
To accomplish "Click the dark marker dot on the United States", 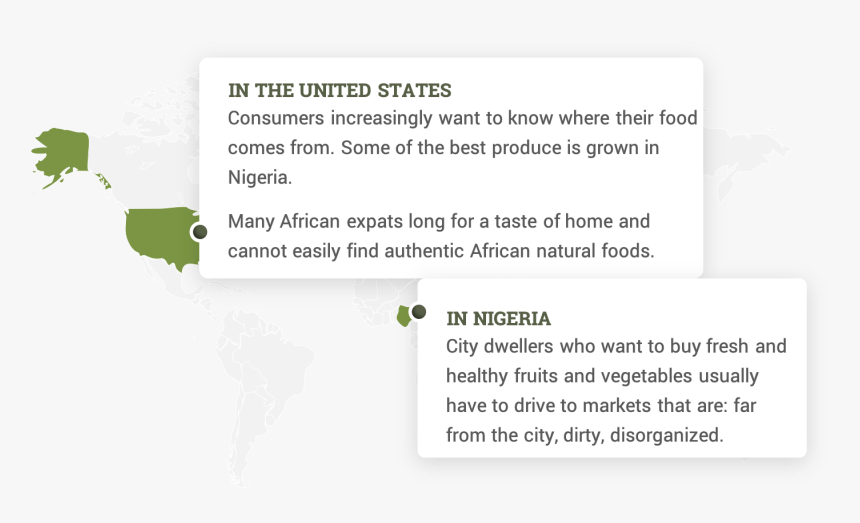I will point(200,232).
